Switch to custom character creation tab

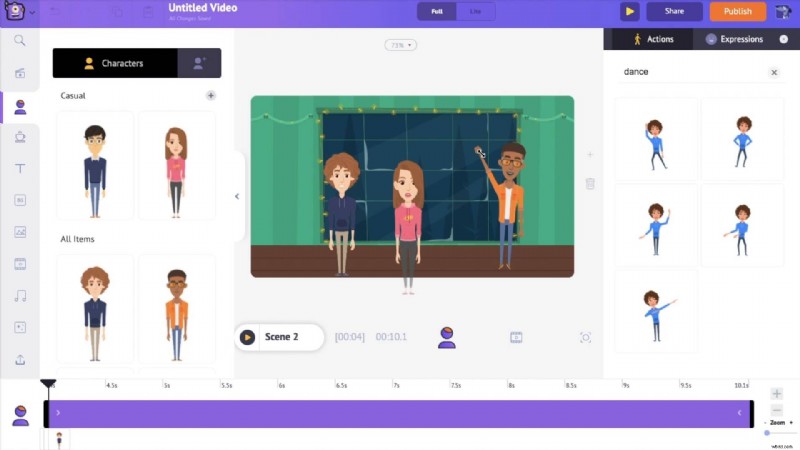point(199,63)
